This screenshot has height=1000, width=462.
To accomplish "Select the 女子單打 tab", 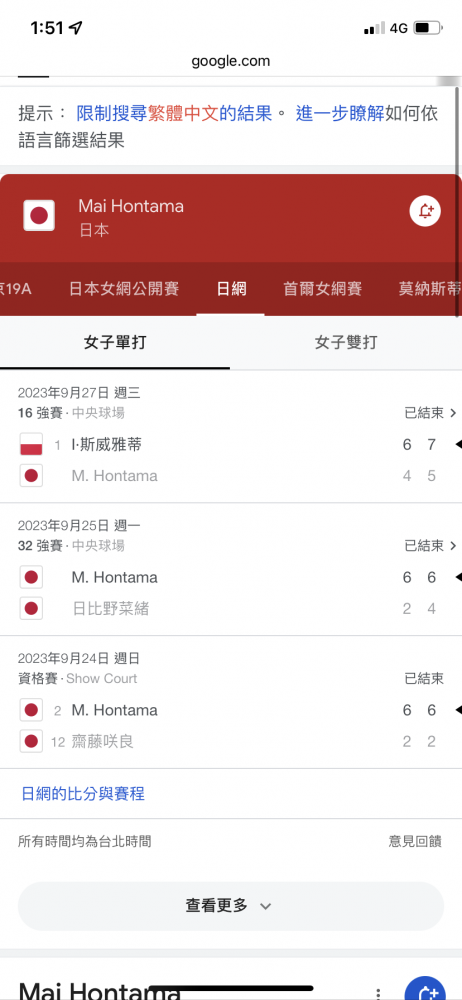I will 115,342.
